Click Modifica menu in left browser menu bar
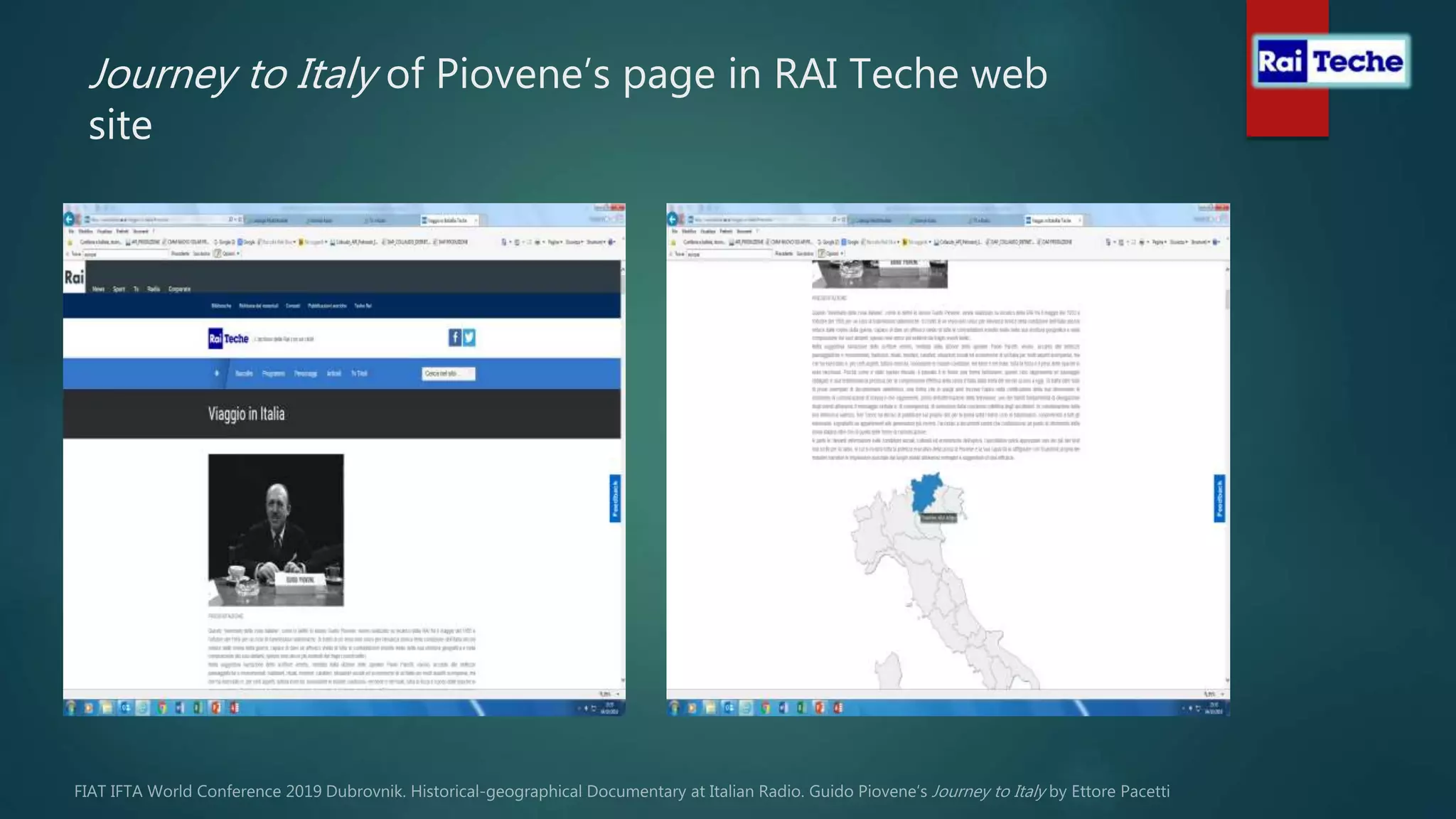The width and height of the screenshot is (1456, 819). click(x=85, y=232)
